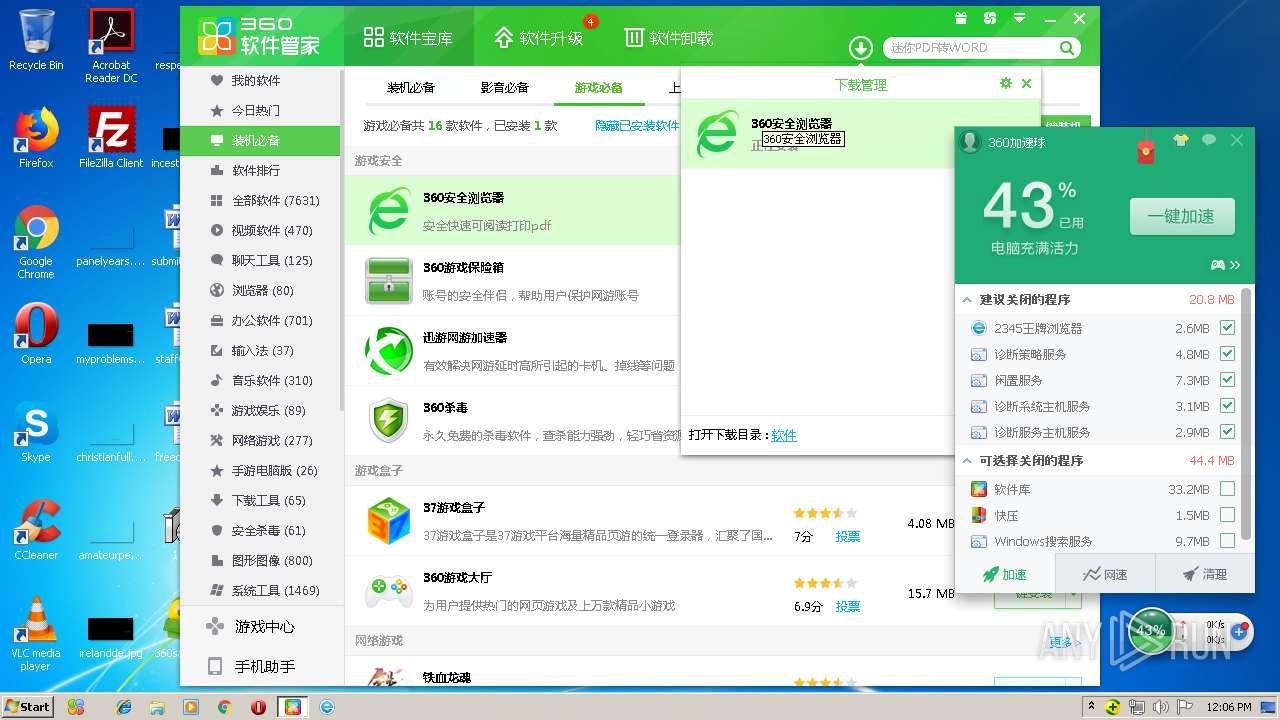1280x720 pixels.
Task: Select 网络游戏 (277) category
Action: (x=262, y=440)
